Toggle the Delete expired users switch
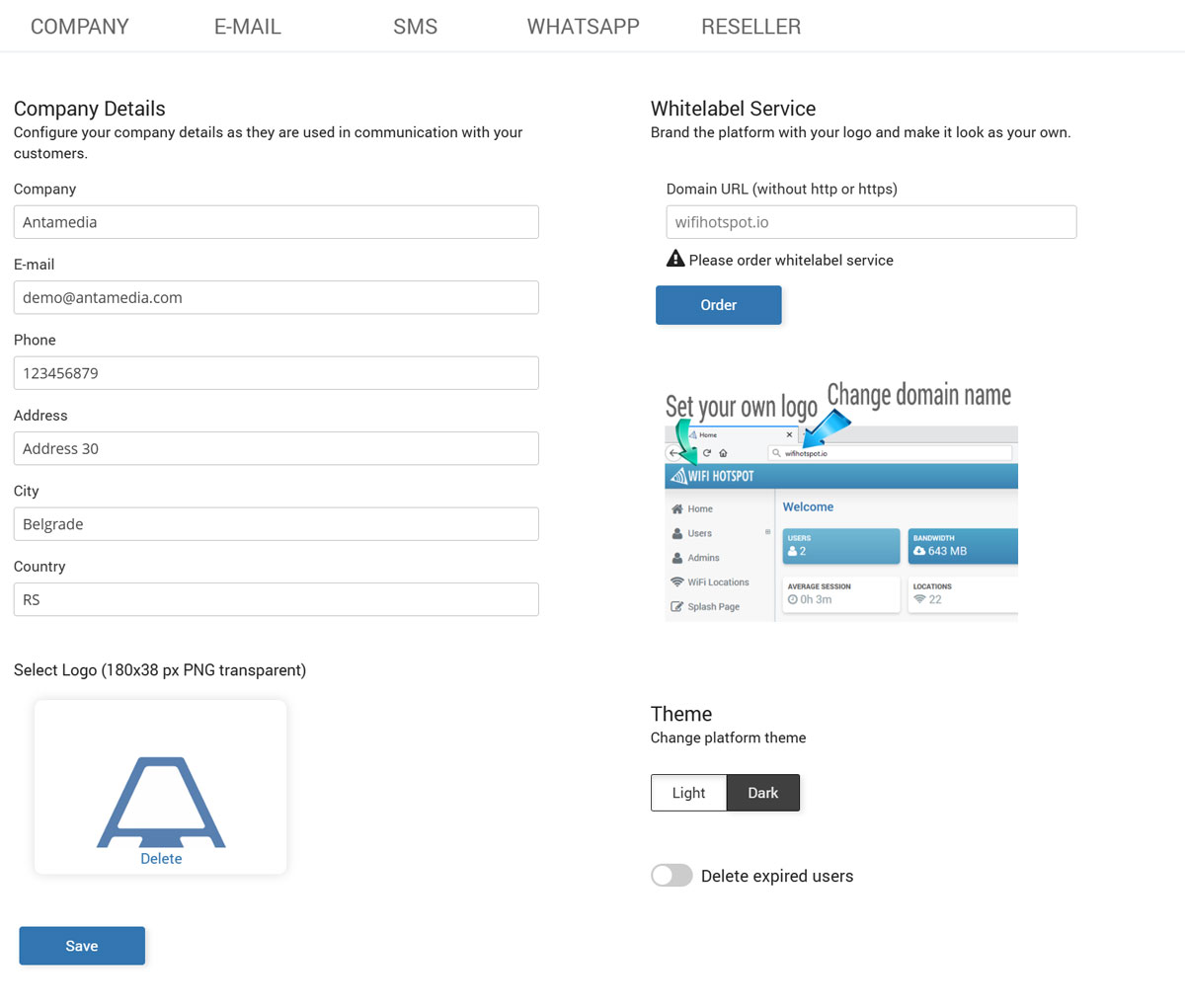This screenshot has width=1185, height=1008. (x=671, y=876)
